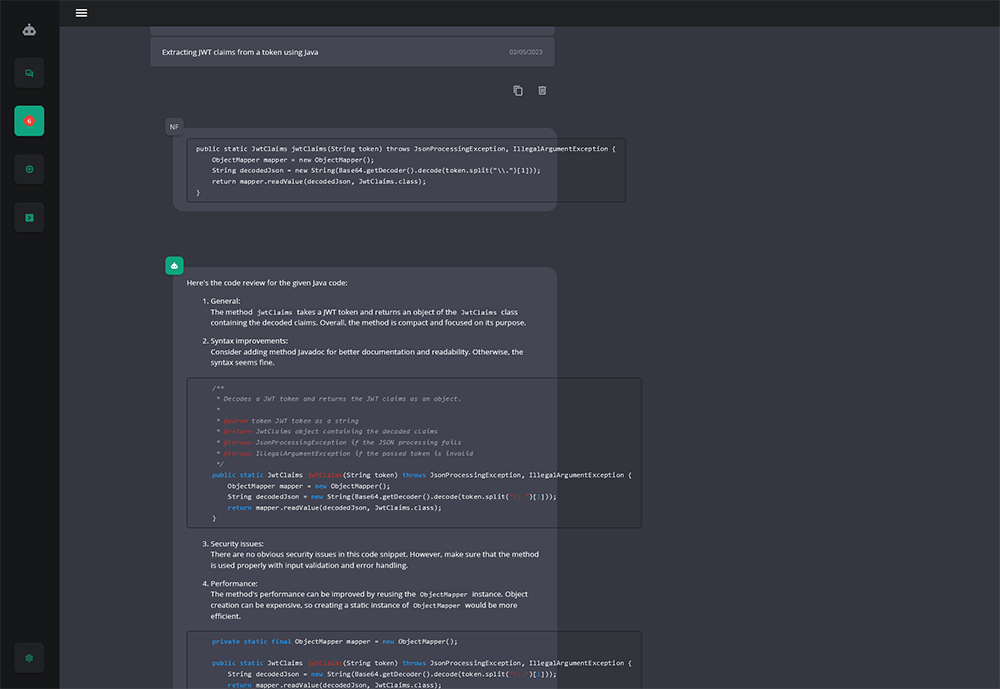The image size is (1000, 689).
Task: Click the NF user avatar badge
Action: coord(174,127)
